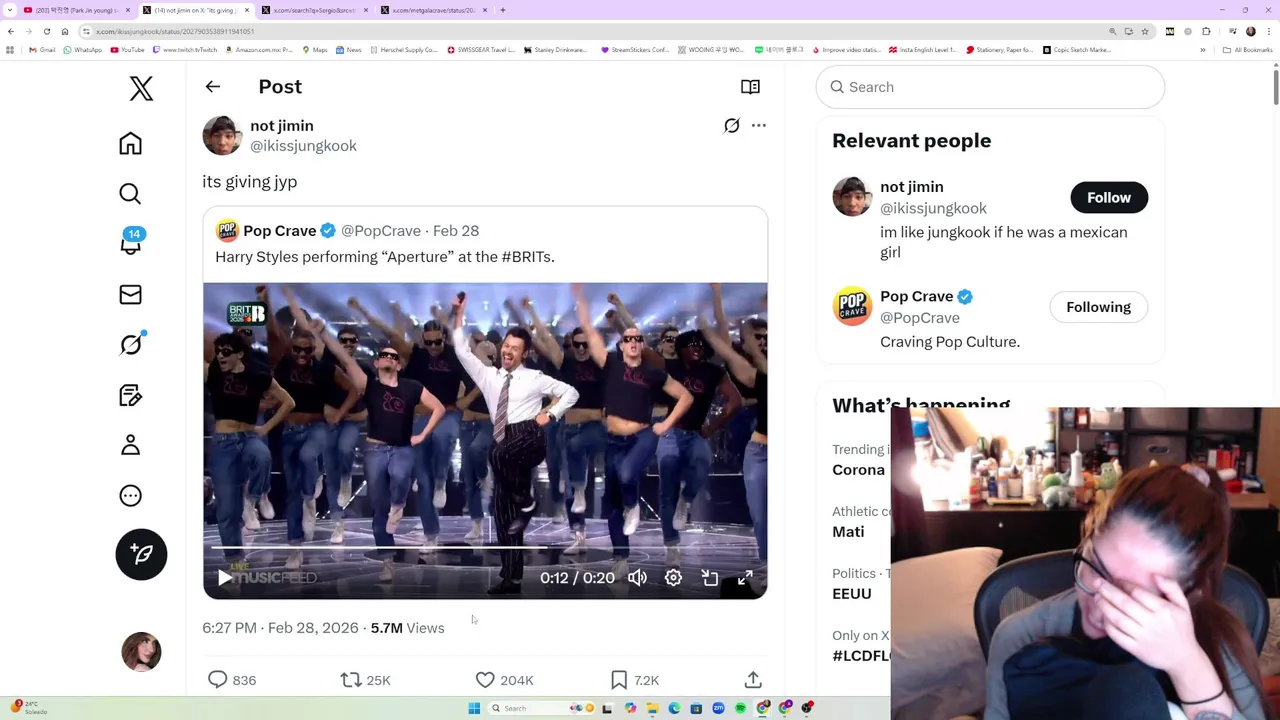
Task: Click the post timestamp 6:27 PM
Action: click(280, 628)
